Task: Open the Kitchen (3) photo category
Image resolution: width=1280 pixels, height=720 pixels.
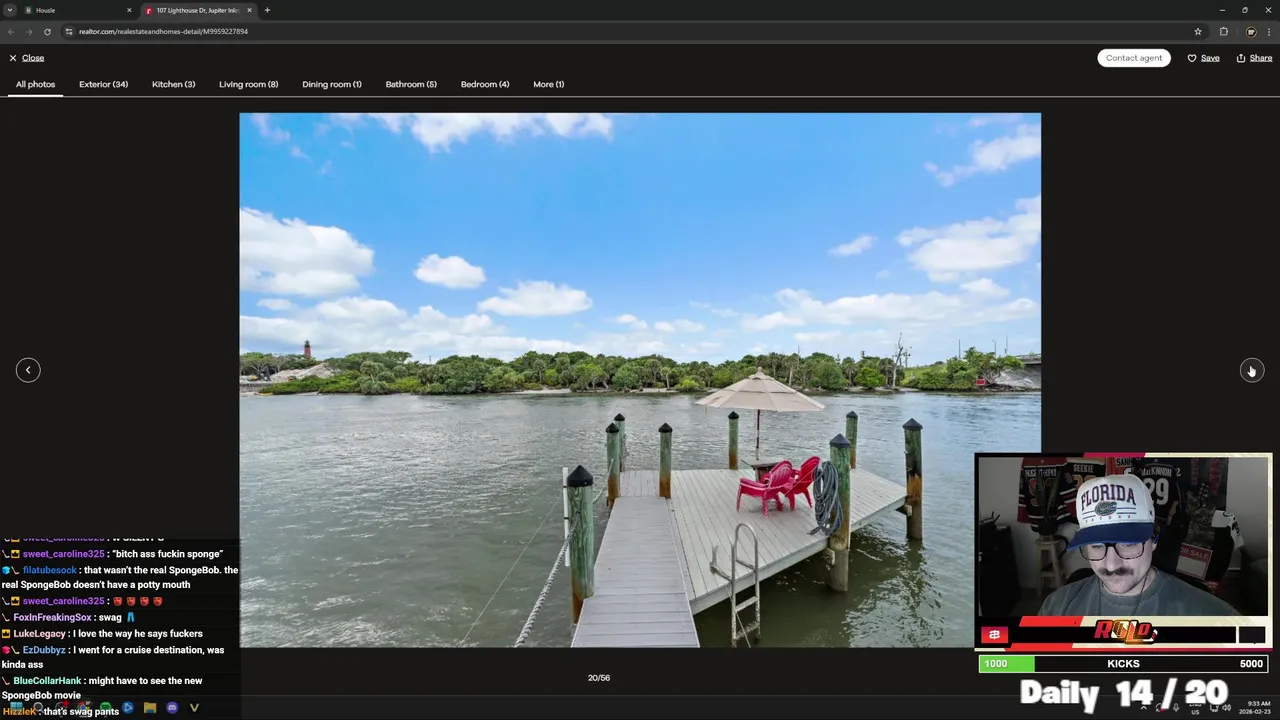Action: pos(173,84)
